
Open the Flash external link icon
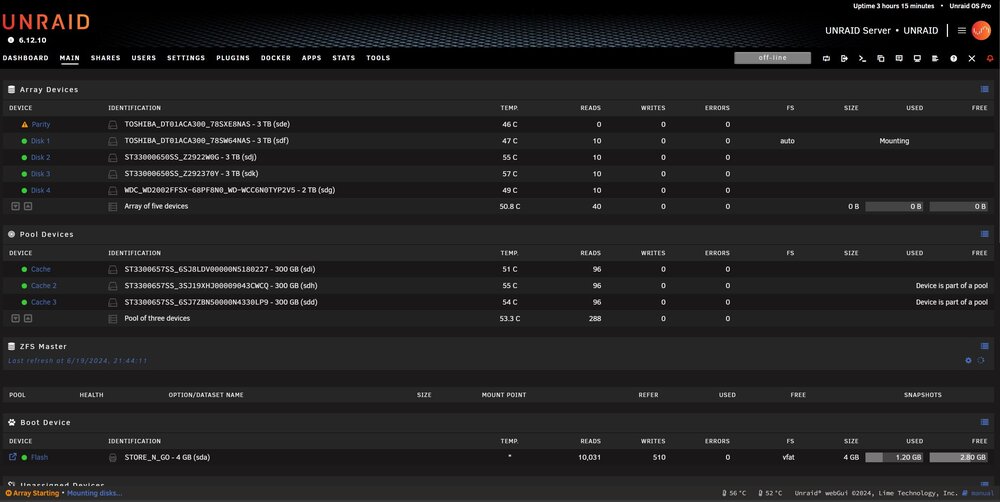pos(13,457)
